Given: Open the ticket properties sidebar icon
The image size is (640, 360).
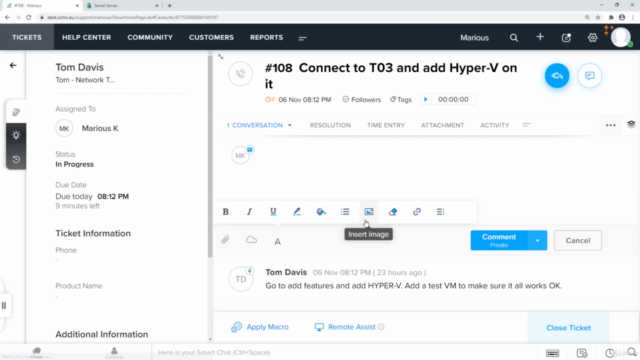Looking at the screenshot, I should click(x=16, y=112).
